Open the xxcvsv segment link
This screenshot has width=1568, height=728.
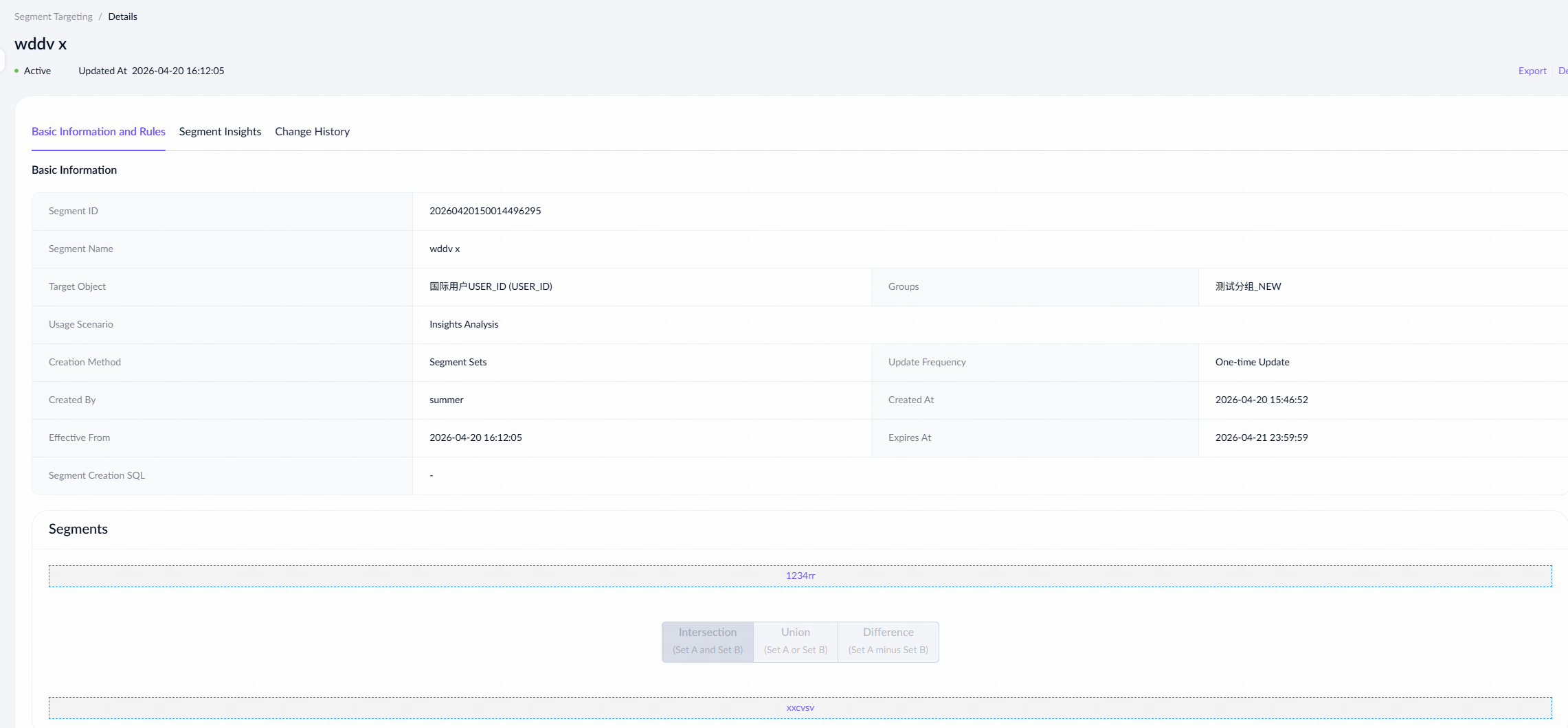coord(800,707)
